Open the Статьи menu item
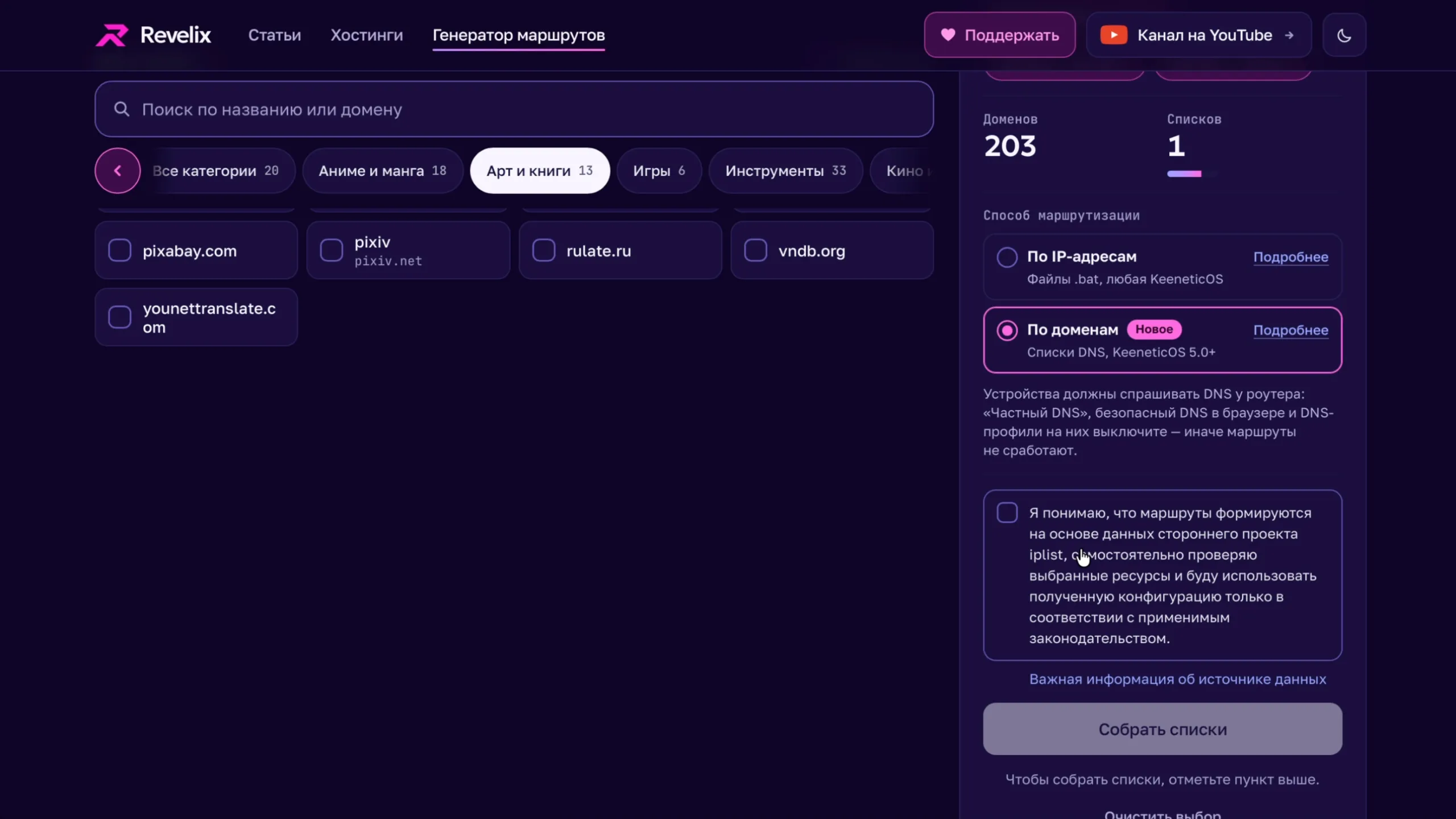 click(275, 35)
